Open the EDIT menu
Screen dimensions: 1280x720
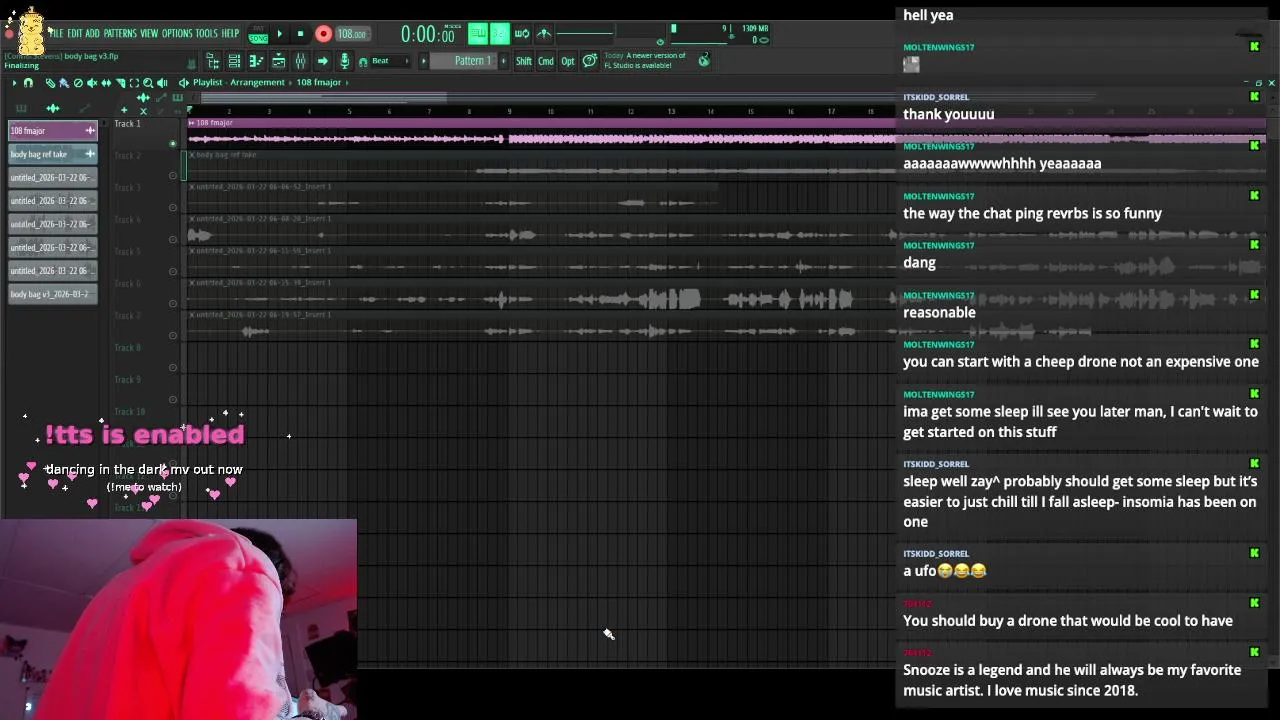[75, 33]
